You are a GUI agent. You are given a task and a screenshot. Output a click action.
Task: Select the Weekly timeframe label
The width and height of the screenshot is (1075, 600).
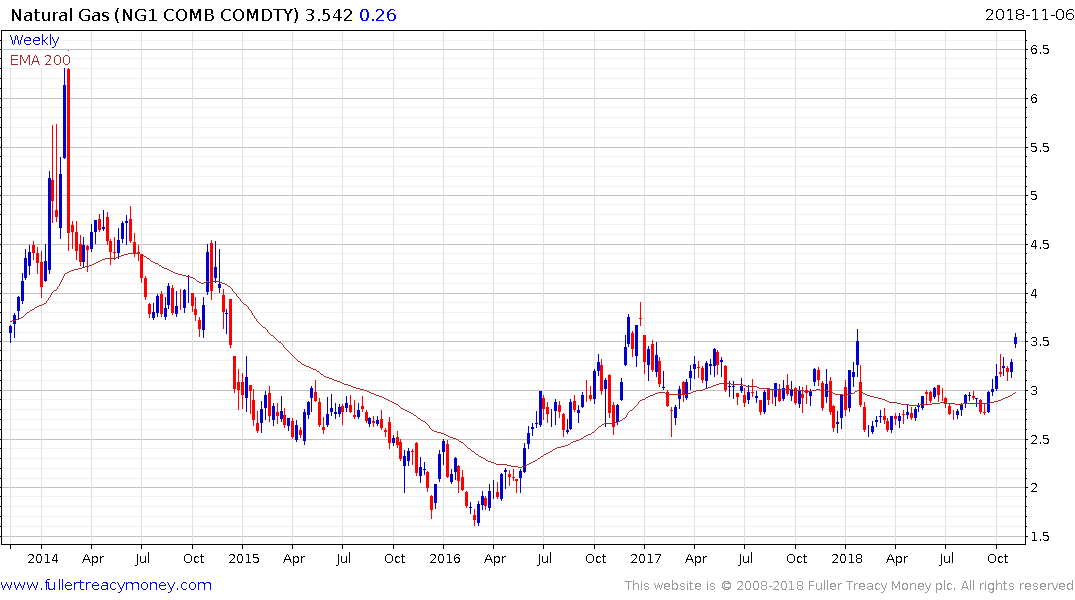coord(34,40)
